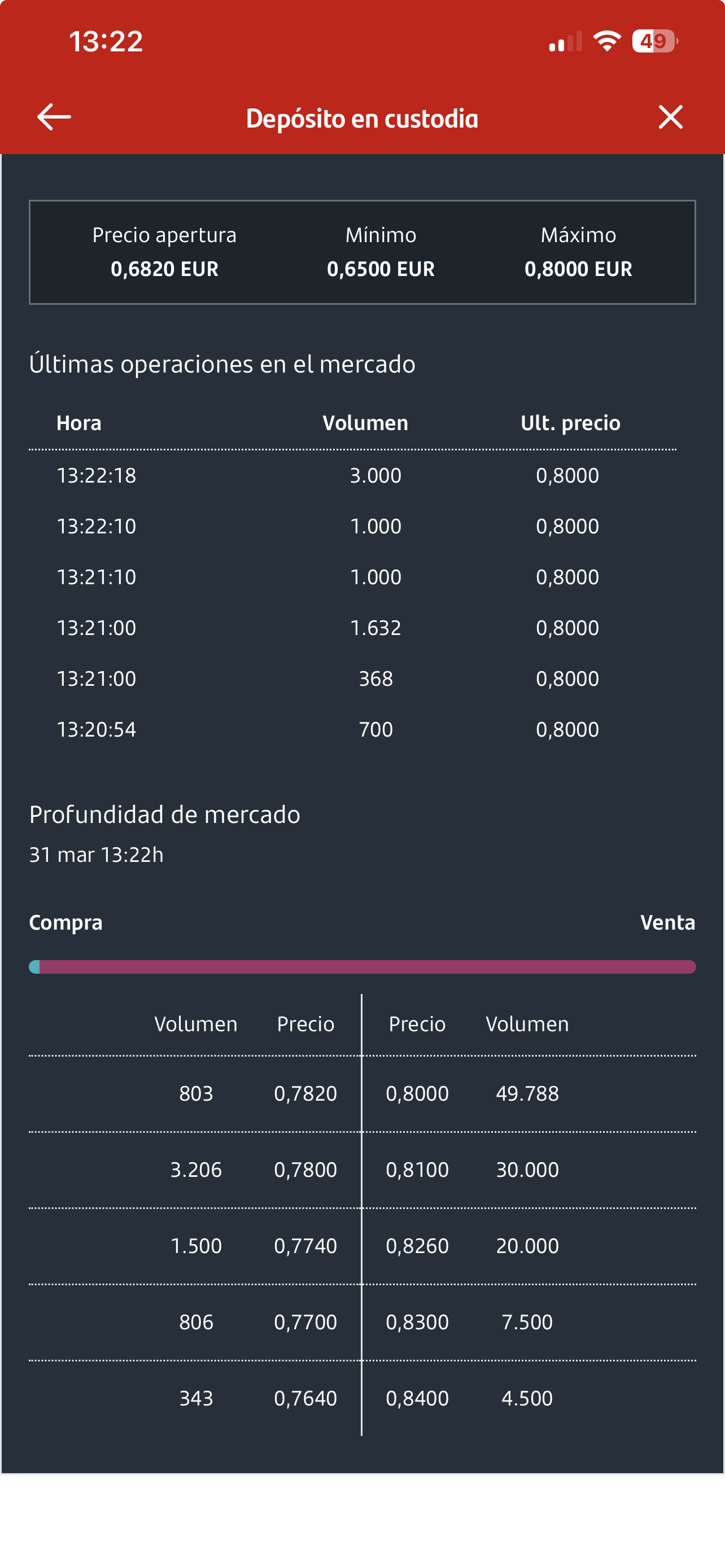Tap the Precio apertura 0,6820 EUR value

point(164,269)
